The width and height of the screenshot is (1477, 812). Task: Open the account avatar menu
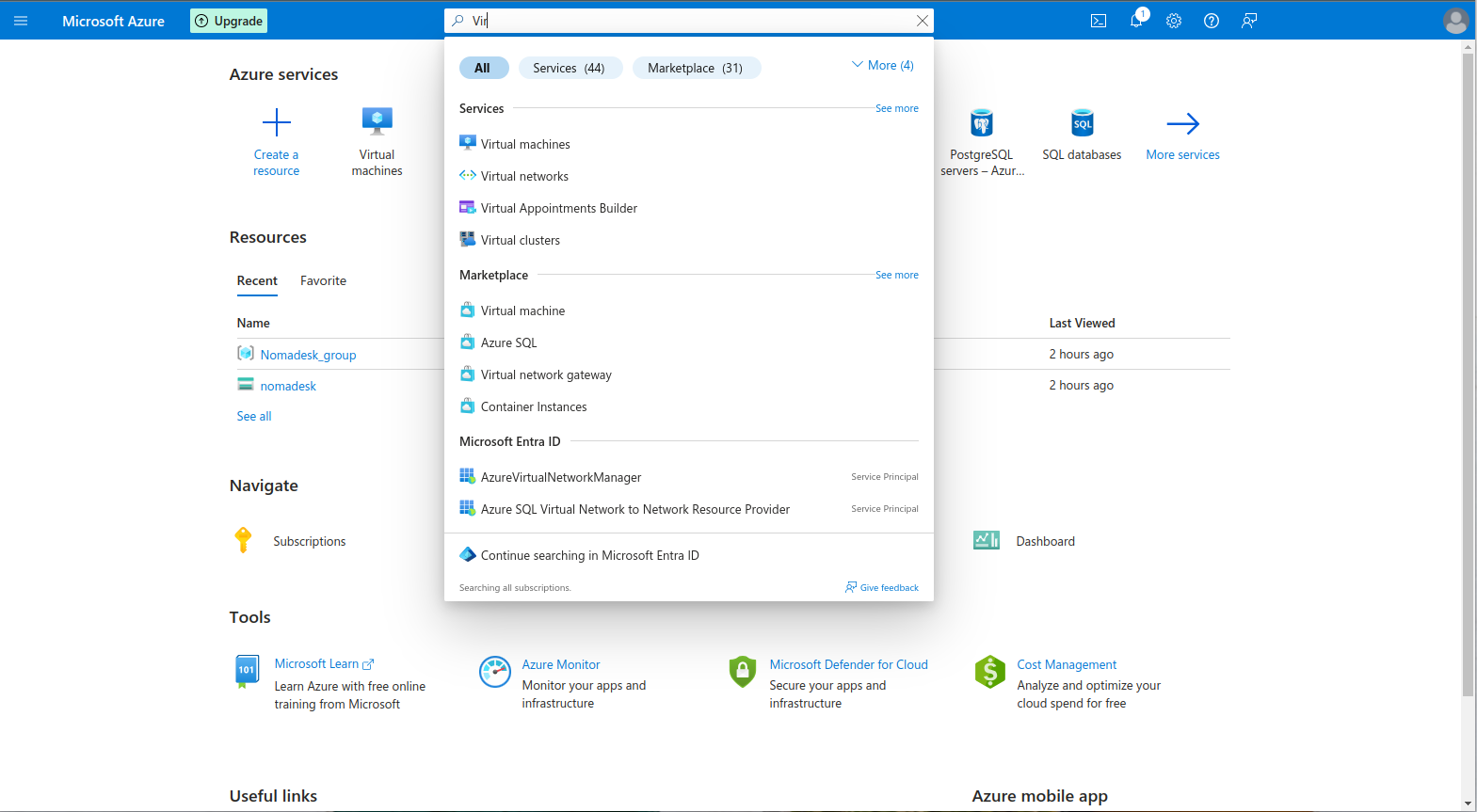(x=1456, y=21)
